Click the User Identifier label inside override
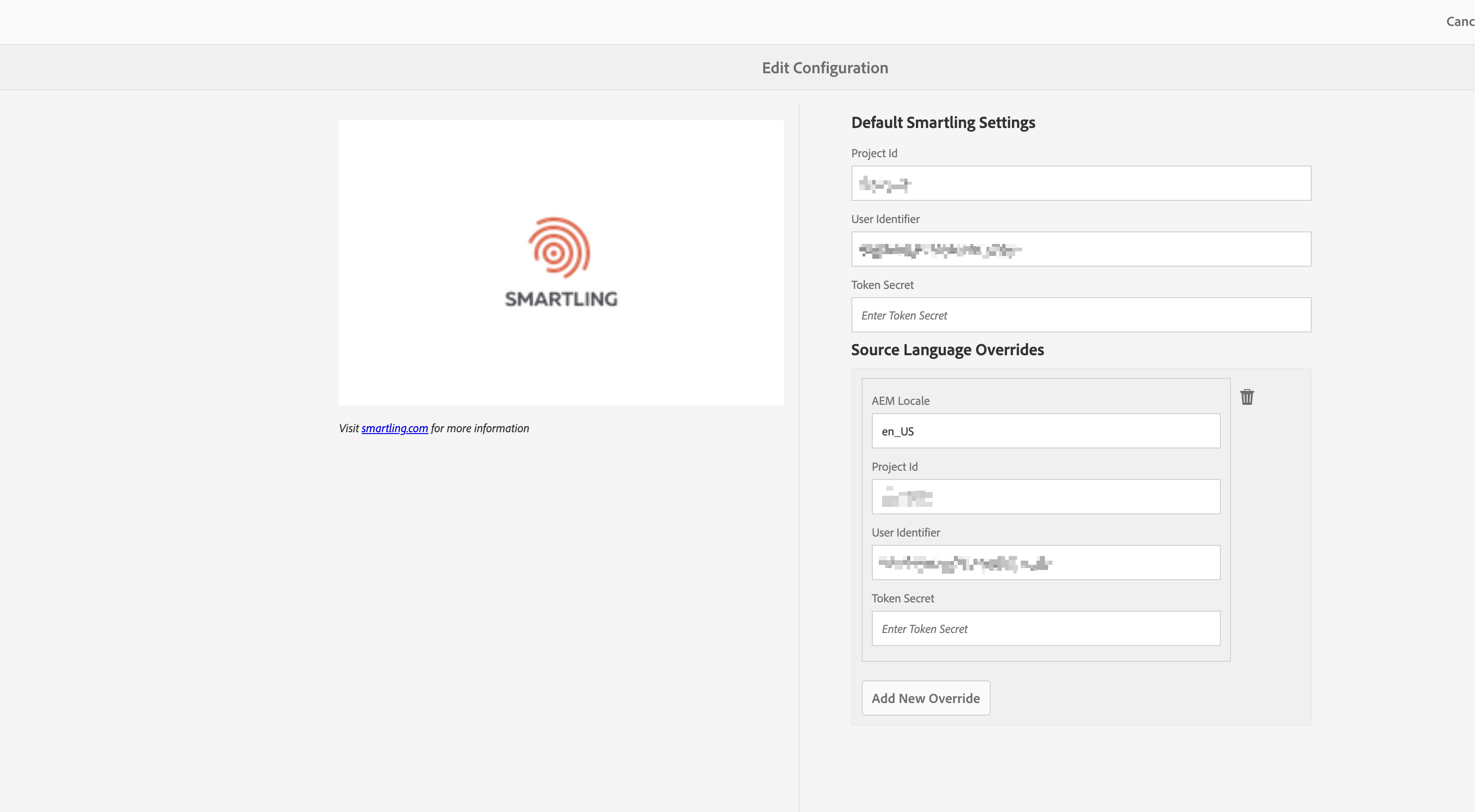 (905, 533)
